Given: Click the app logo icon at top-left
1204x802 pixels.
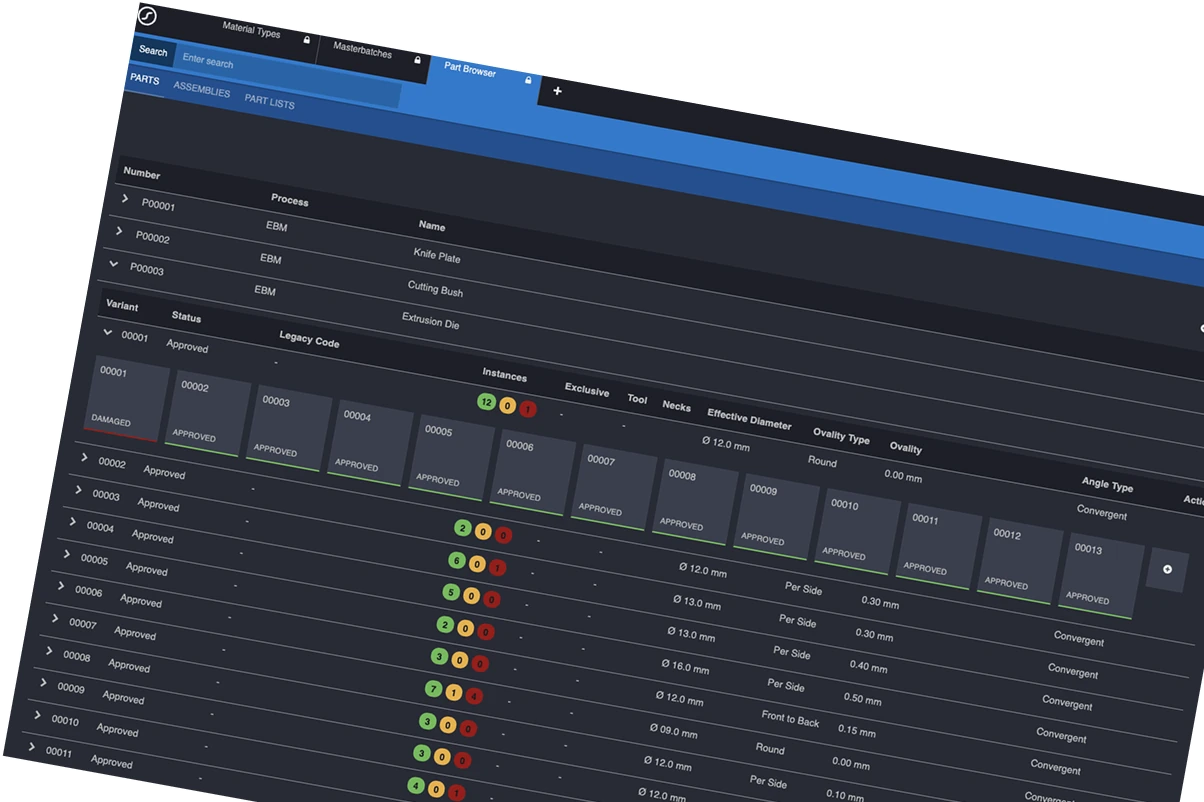Looking at the screenshot, I should 148,17.
